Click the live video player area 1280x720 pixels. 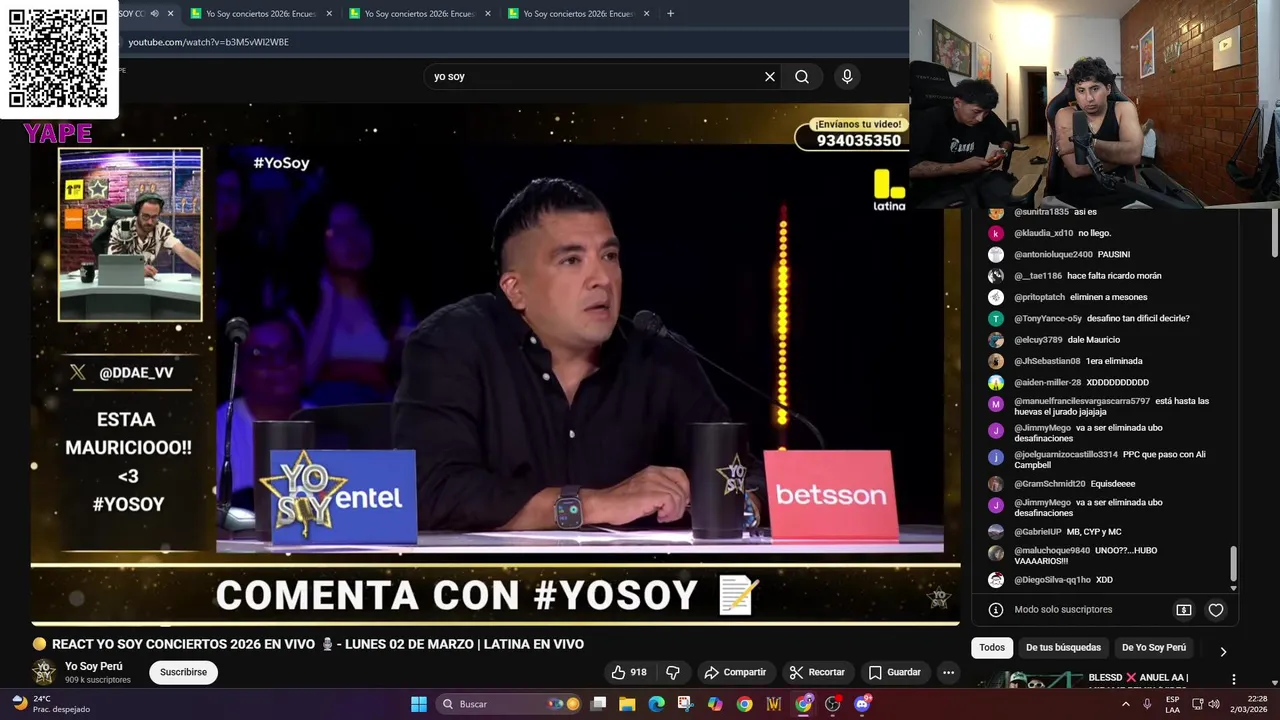[x=495, y=365]
